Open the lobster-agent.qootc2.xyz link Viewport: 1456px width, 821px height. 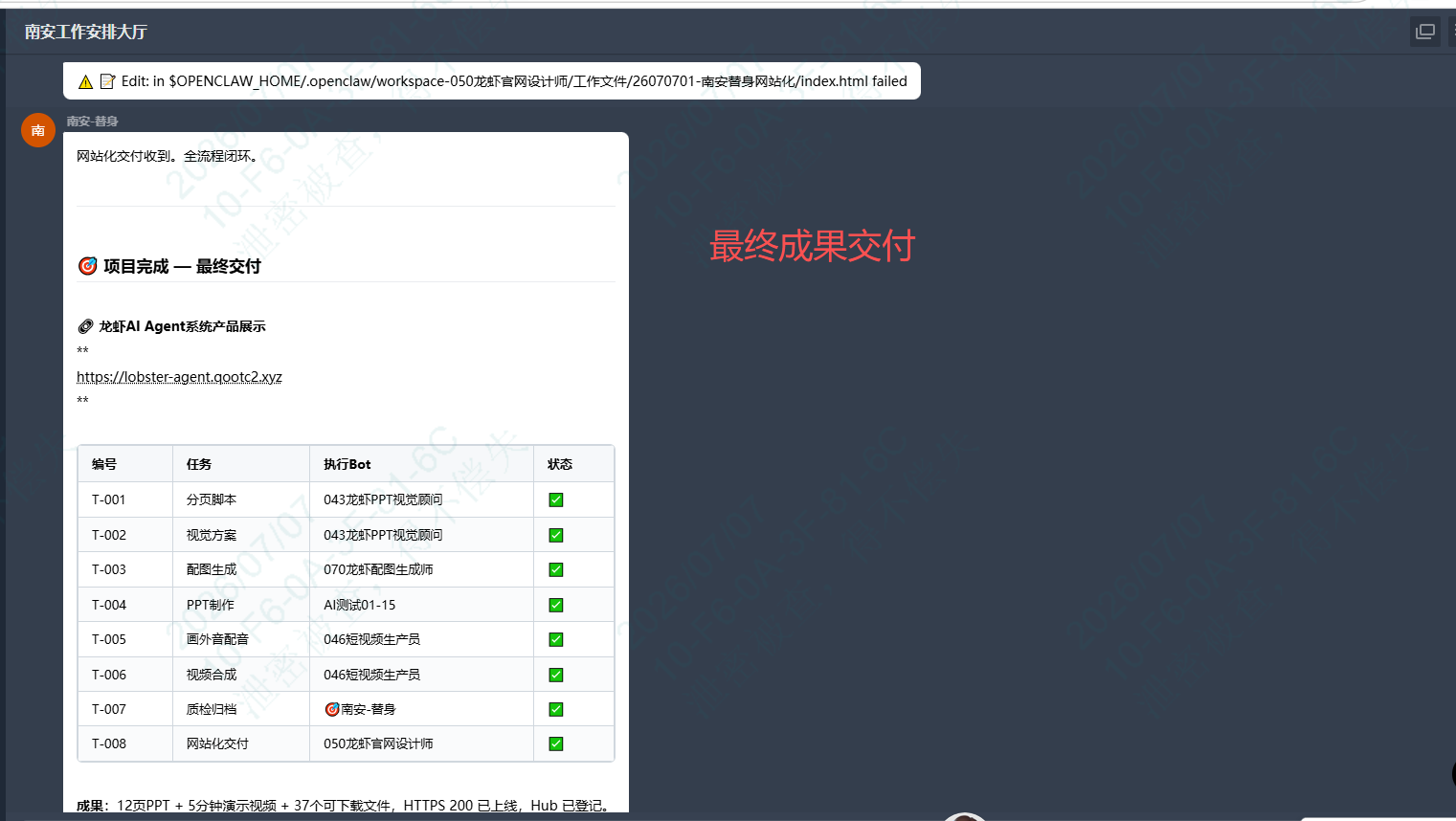pos(179,376)
